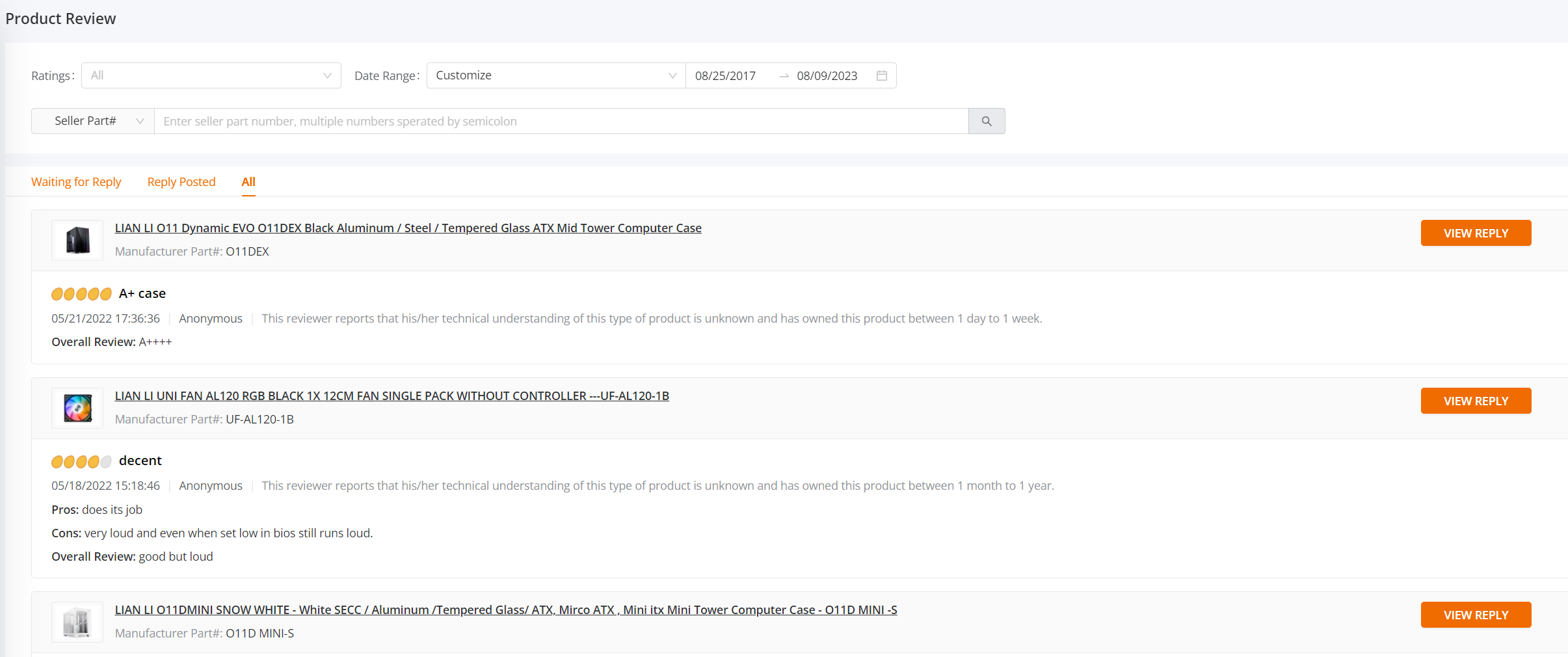Open the LIAN LI O11 Dynamic EVO product link
The width and height of the screenshot is (1568, 657).
pos(408,228)
